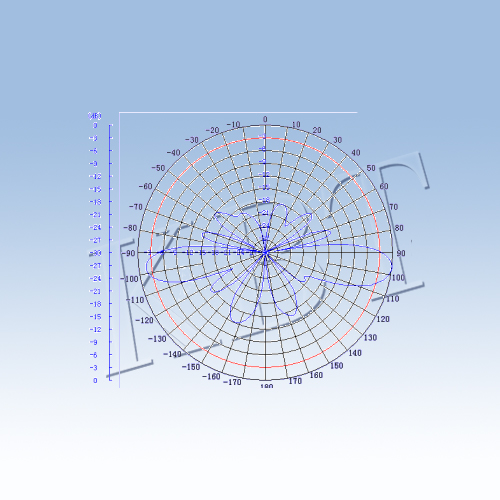
Task: Click the -60 degree angle label
Action: (x=145, y=186)
